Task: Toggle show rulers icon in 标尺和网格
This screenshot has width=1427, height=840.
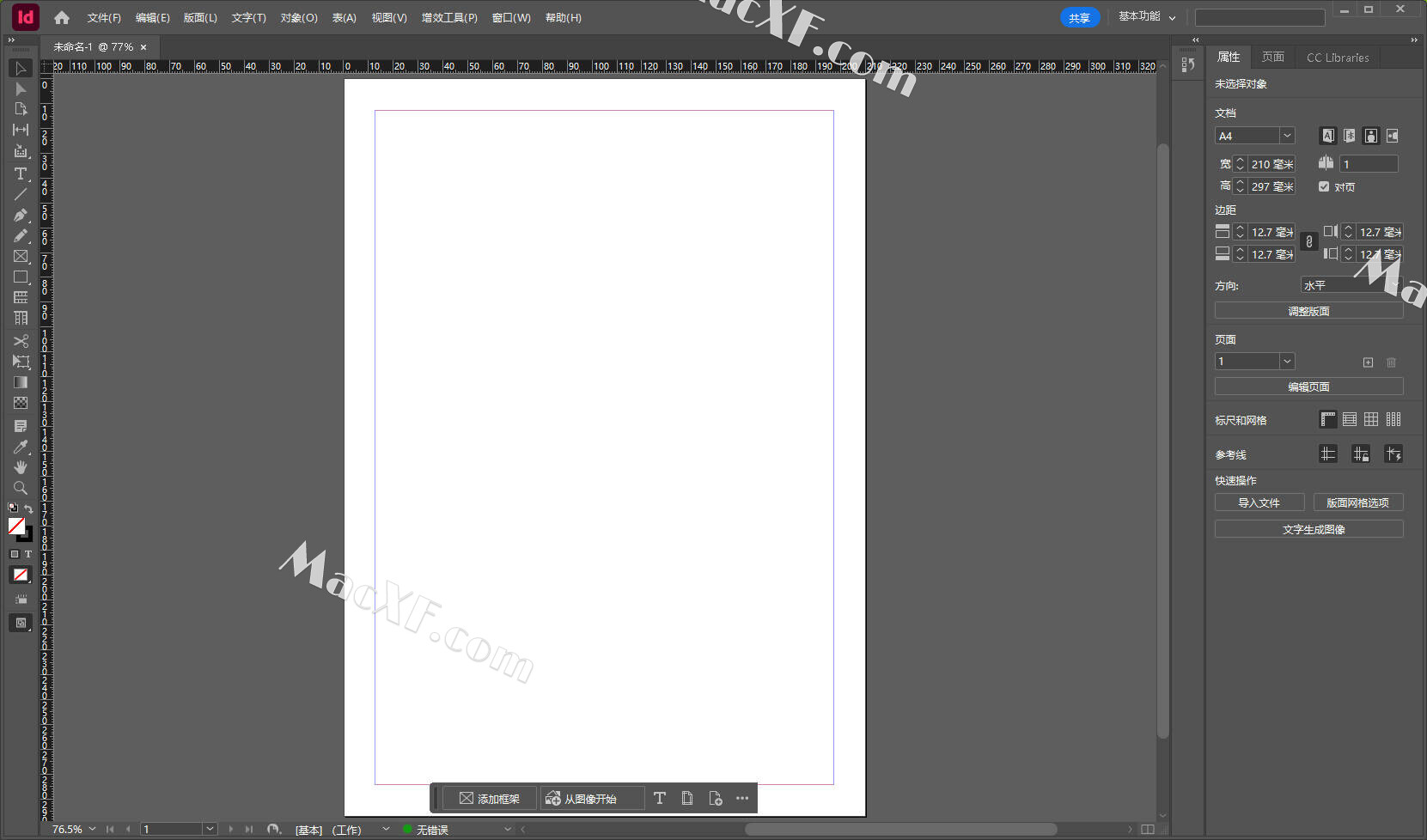Action: coord(1328,419)
